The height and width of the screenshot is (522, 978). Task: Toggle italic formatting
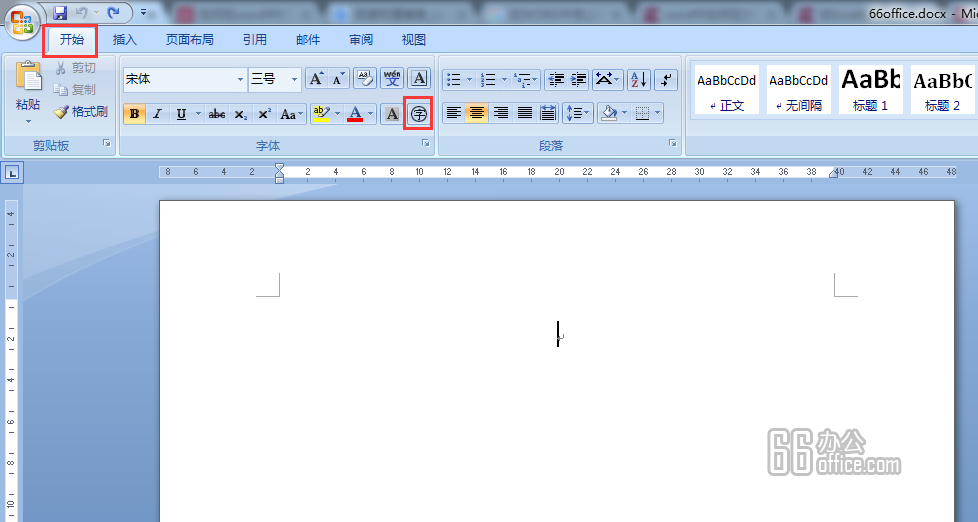(157, 114)
